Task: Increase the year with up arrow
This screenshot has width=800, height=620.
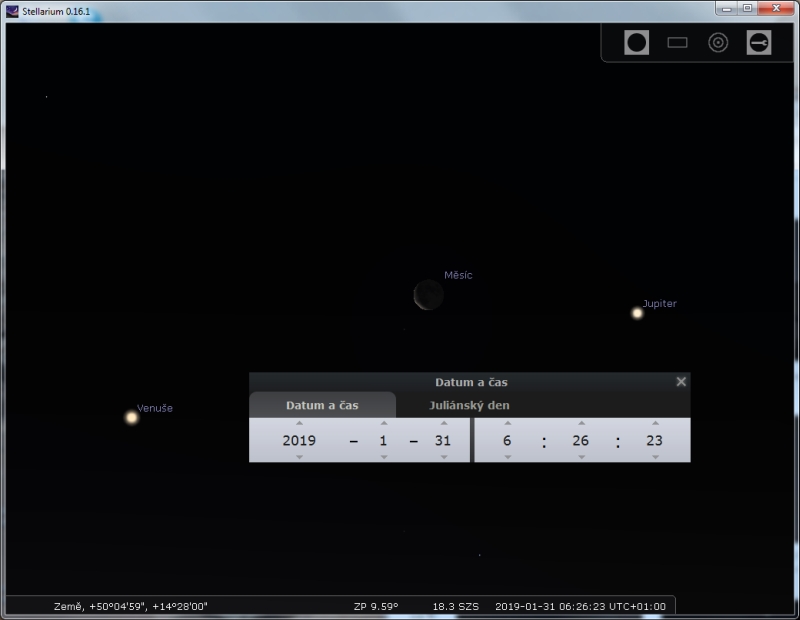Action: tap(299, 423)
